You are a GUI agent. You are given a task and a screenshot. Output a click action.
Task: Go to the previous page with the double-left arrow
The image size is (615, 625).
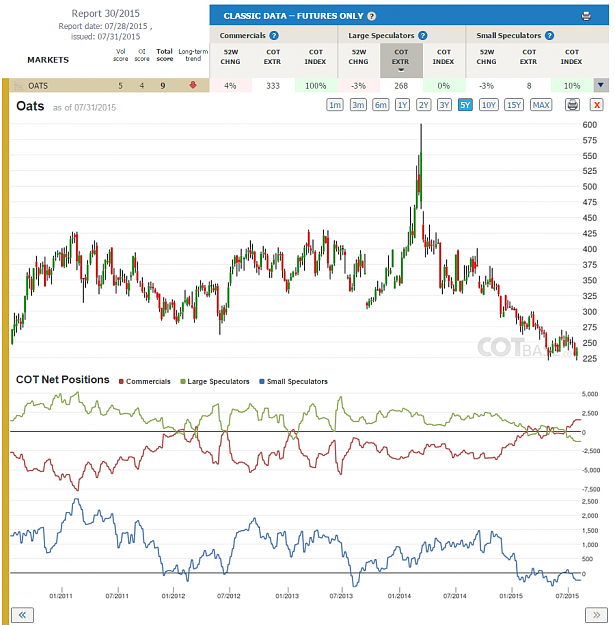pos(22,615)
